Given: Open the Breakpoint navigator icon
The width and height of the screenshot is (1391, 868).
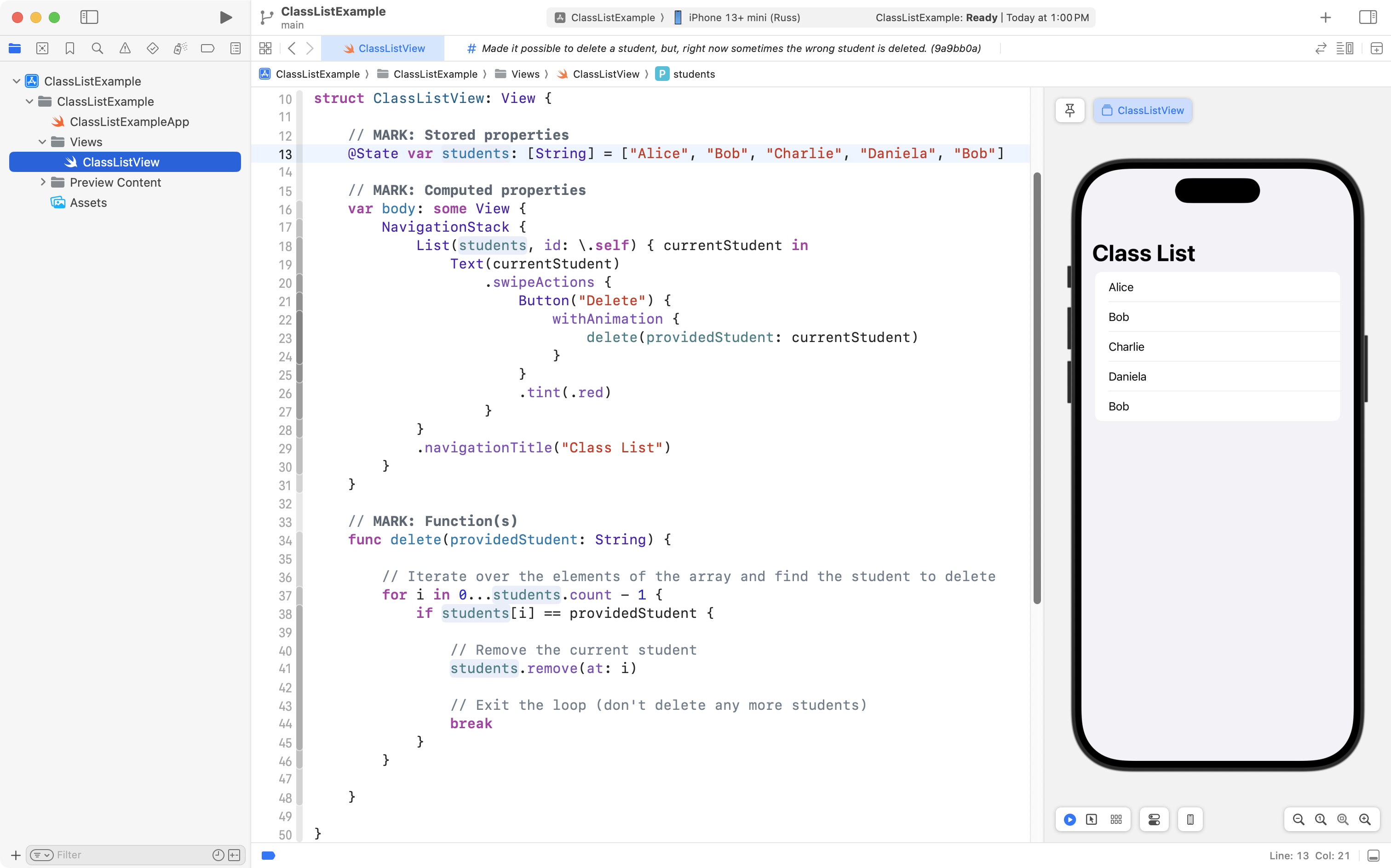Looking at the screenshot, I should [207, 48].
